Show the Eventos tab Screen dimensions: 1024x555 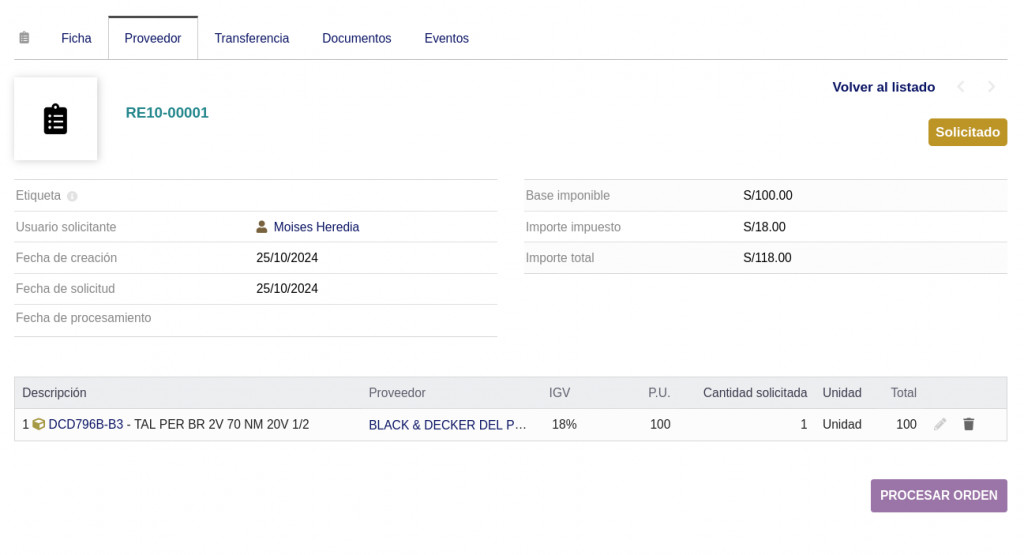pyautogui.click(x=446, y=38)
